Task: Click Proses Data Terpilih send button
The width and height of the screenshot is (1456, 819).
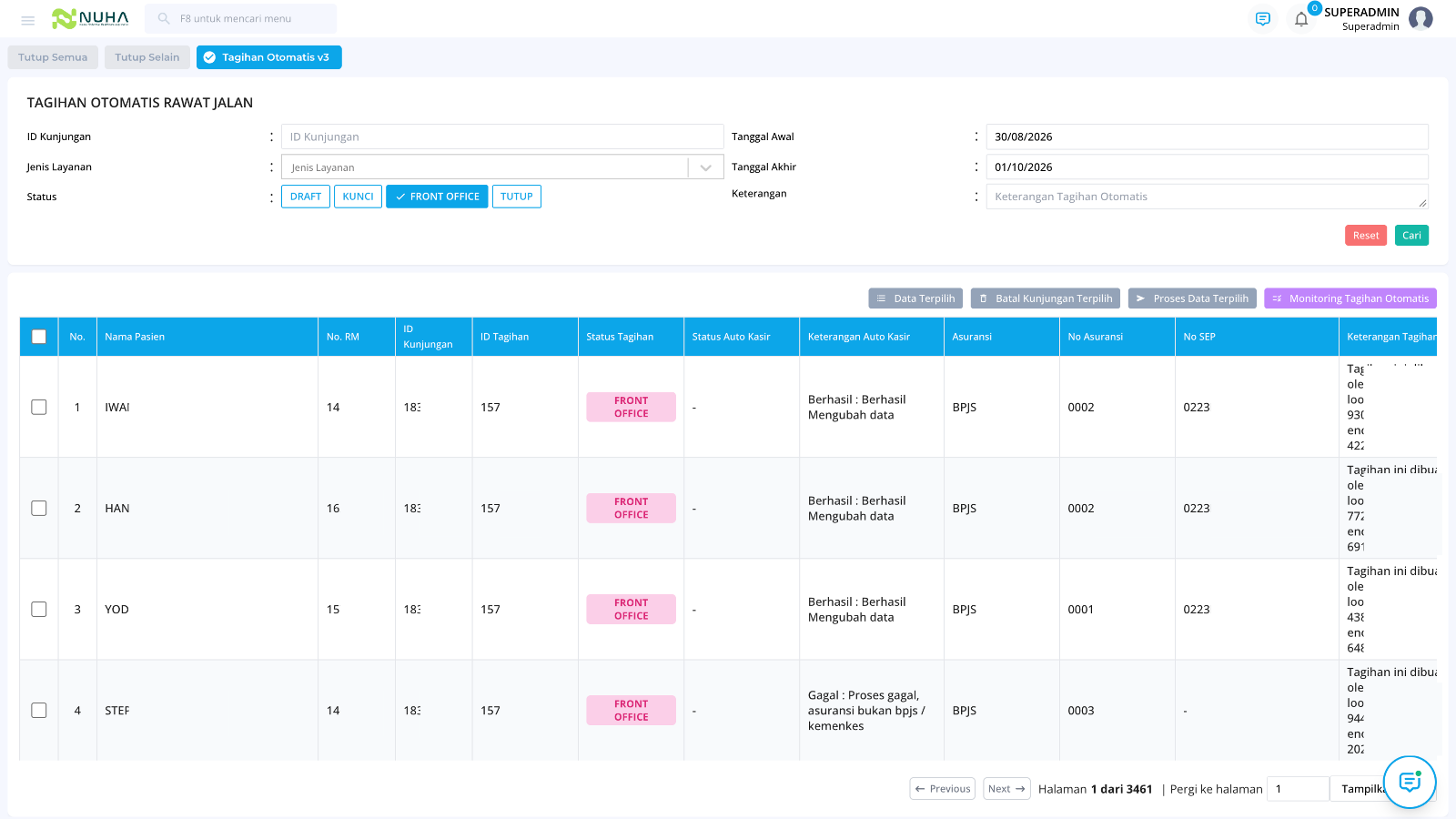Action: tap(1192, 298)
